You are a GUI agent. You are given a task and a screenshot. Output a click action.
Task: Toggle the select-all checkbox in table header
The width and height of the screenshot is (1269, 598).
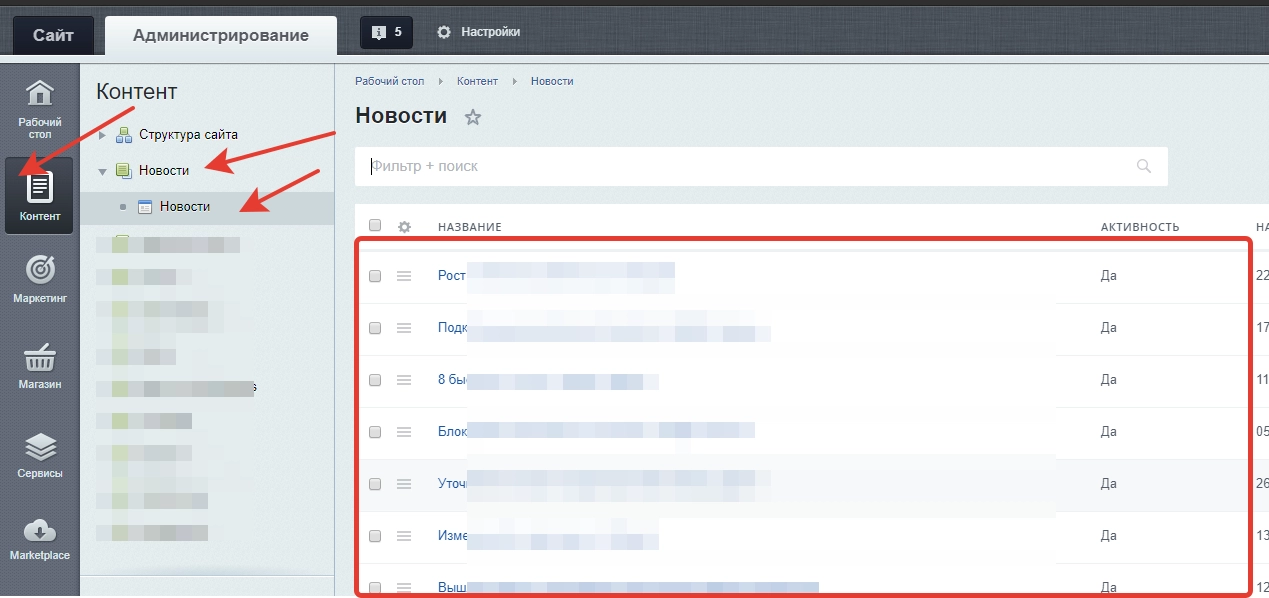[375, 226]
